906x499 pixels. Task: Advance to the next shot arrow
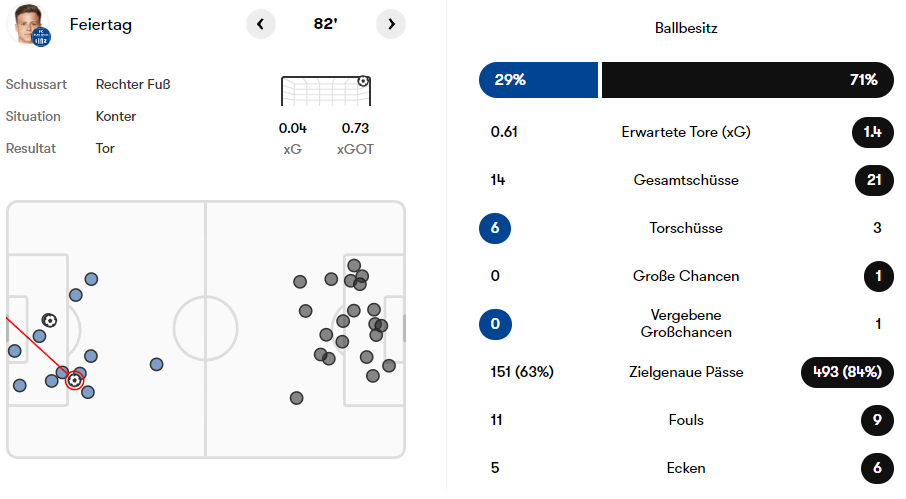[391, 24]
